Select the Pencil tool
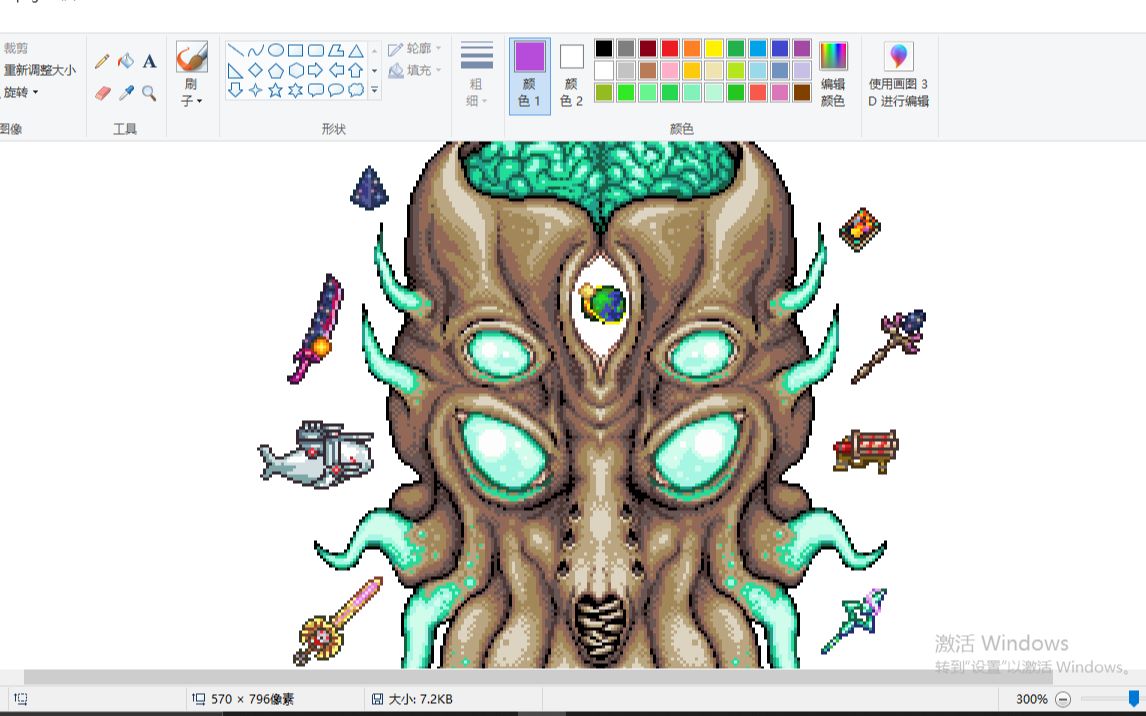Image resolution: width=1146 pixels, height=716 pixels. coord(102,61)
